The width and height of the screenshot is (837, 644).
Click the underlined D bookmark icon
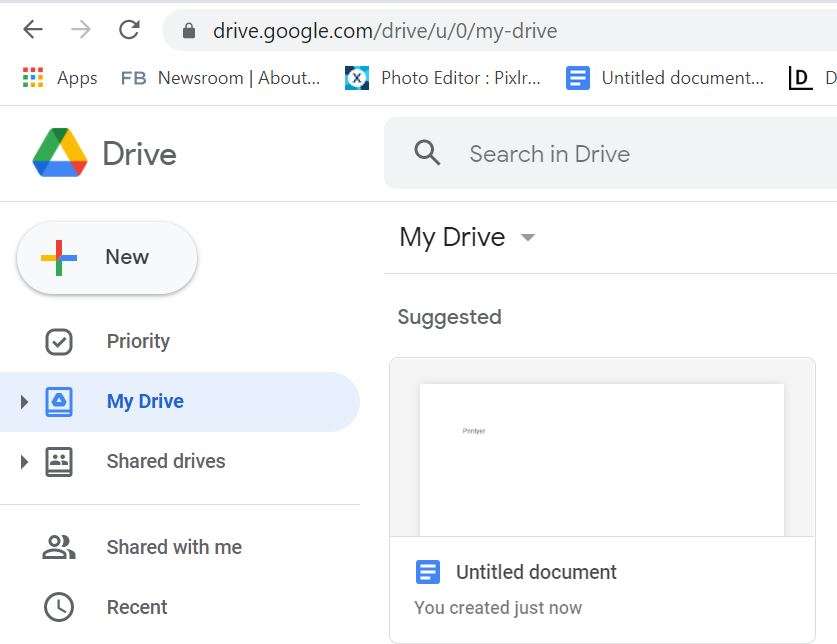click(x=800, y=78)
